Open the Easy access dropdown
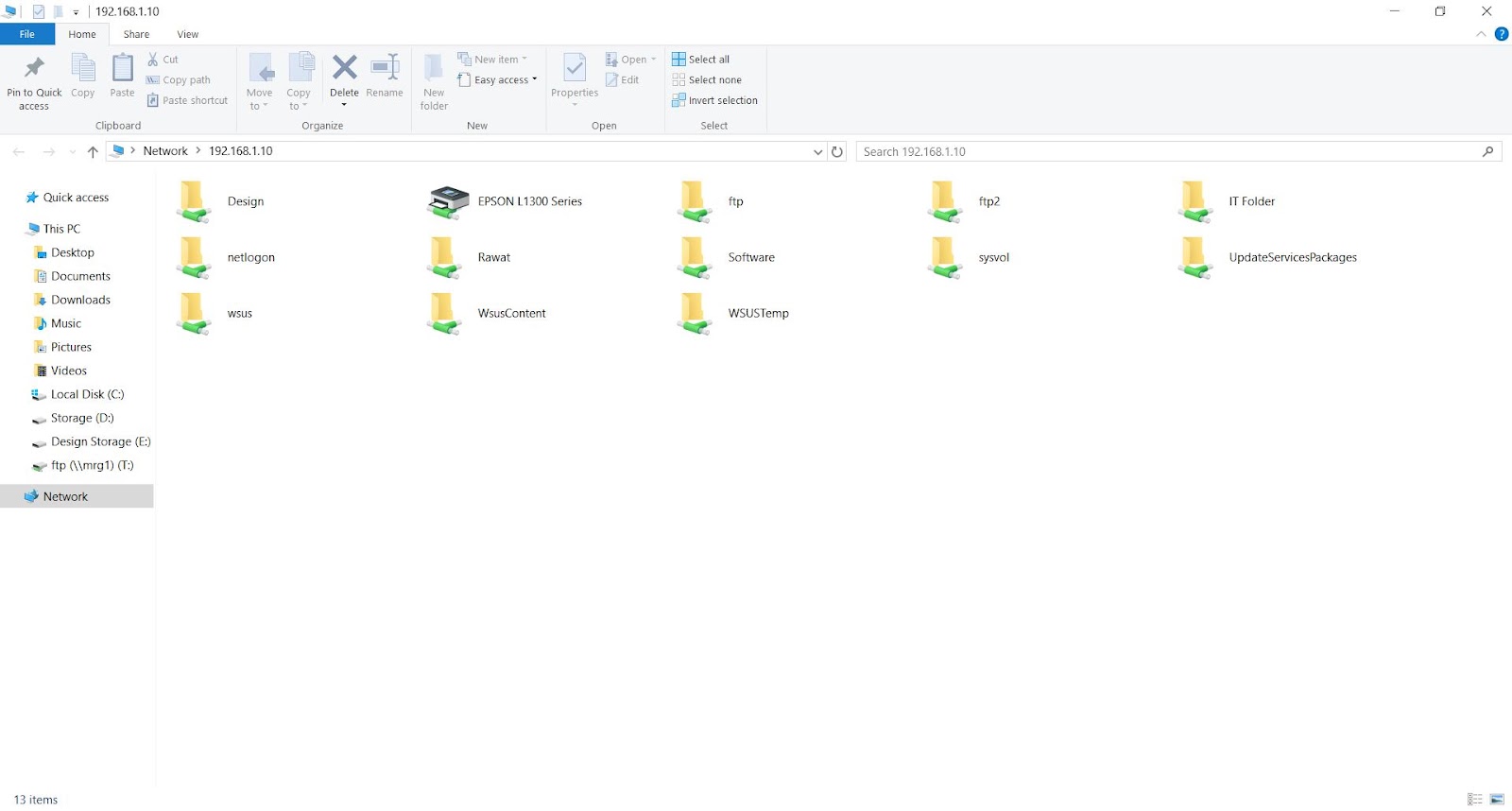 [497, 80]
